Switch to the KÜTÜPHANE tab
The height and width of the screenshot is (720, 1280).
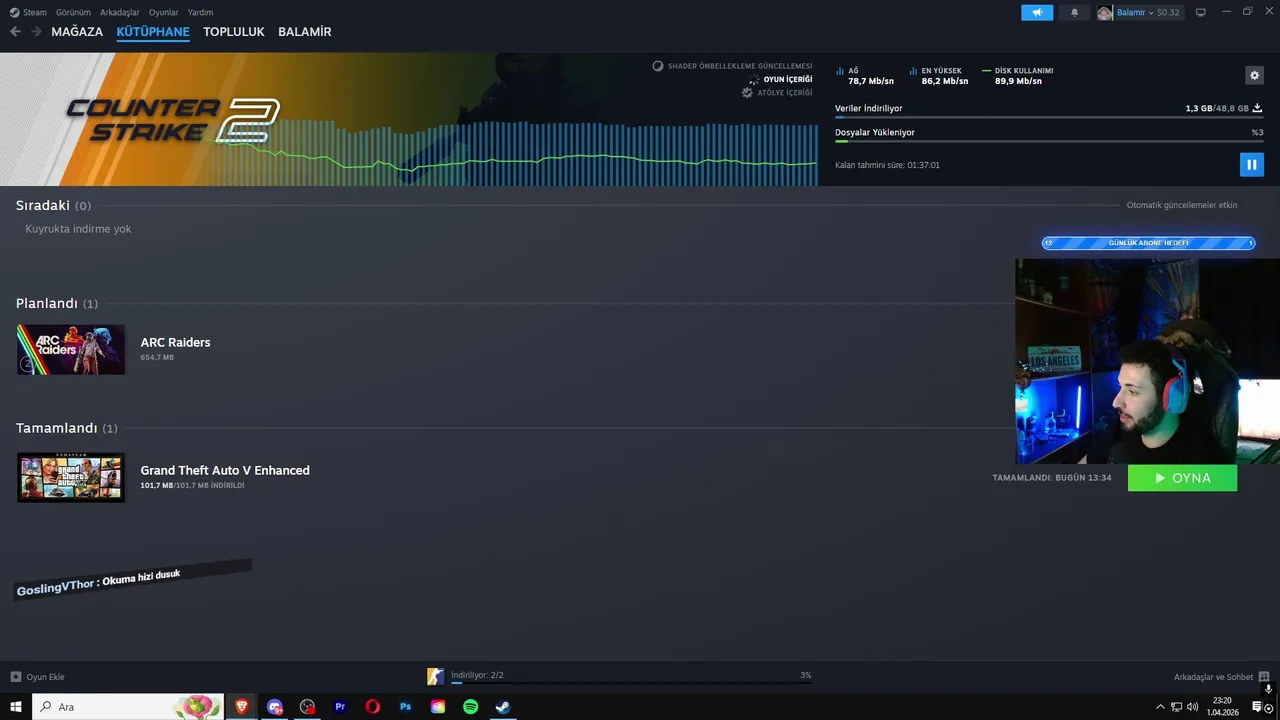tap(153, 32)
